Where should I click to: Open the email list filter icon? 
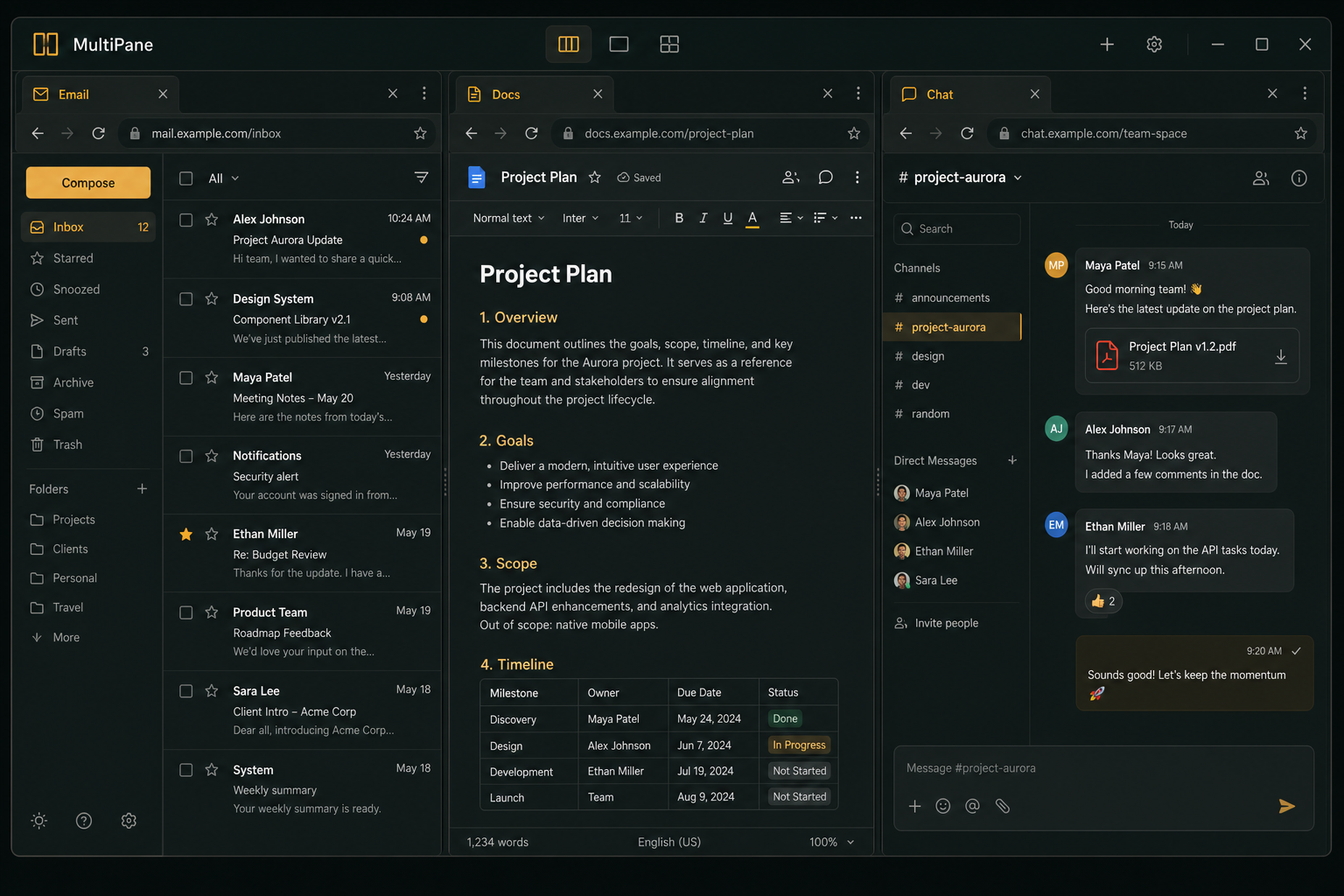(x=421, y=178)
